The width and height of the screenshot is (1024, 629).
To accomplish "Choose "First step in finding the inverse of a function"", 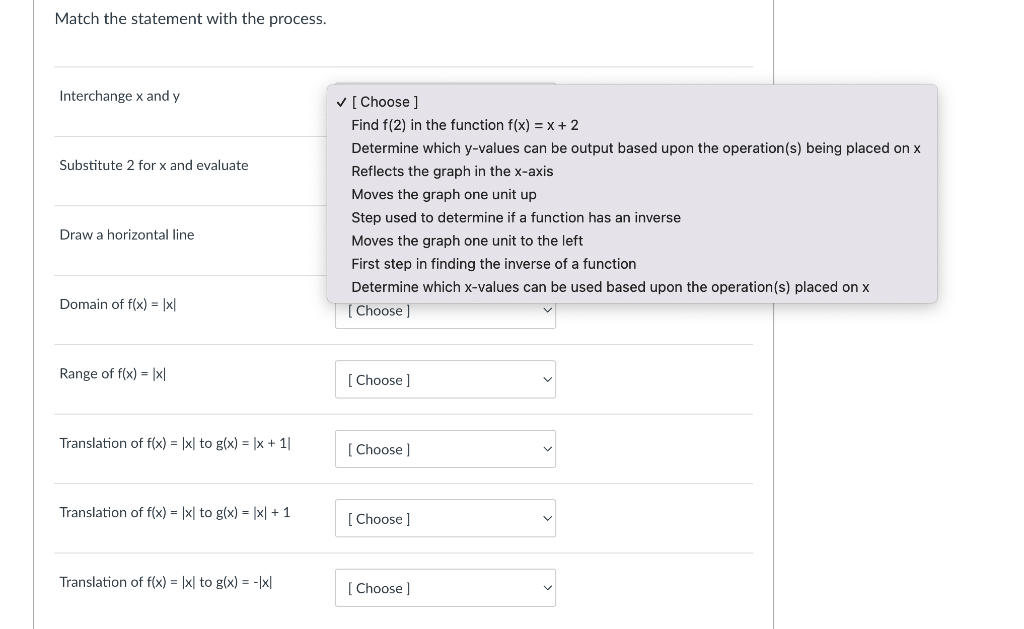I will 494,264.
